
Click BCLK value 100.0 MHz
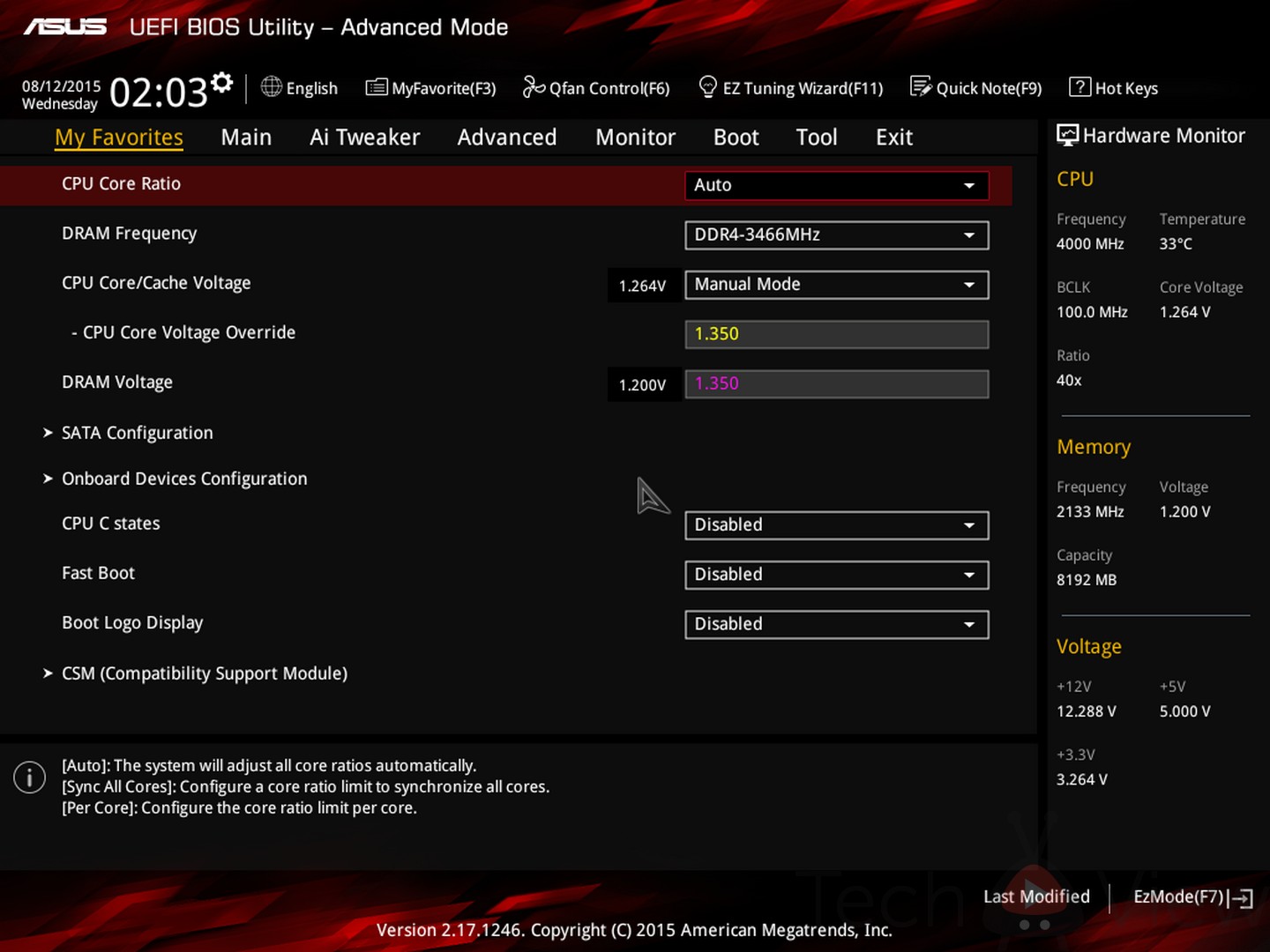pyautogui.click(x=1092, y=312)
